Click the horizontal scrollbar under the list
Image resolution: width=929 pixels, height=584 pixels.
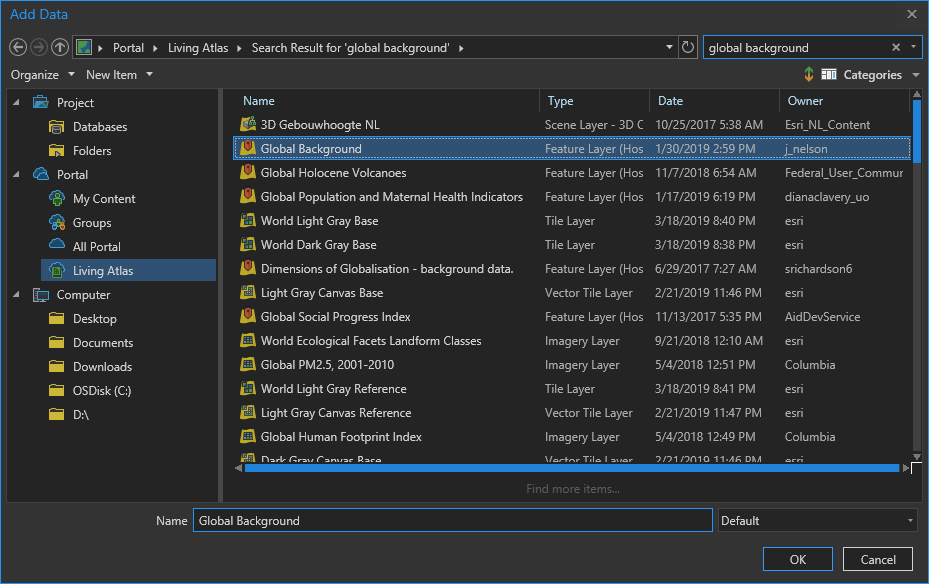pos(571,467)
